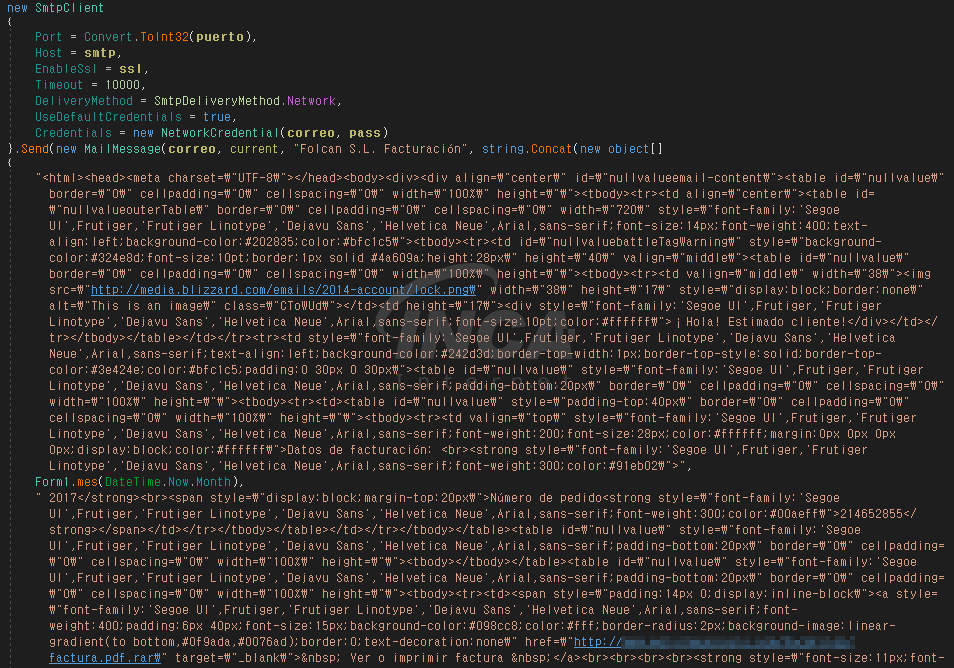Click the Convert.ToInt32 call
The image size is (954, 668).
pos(136,37)
